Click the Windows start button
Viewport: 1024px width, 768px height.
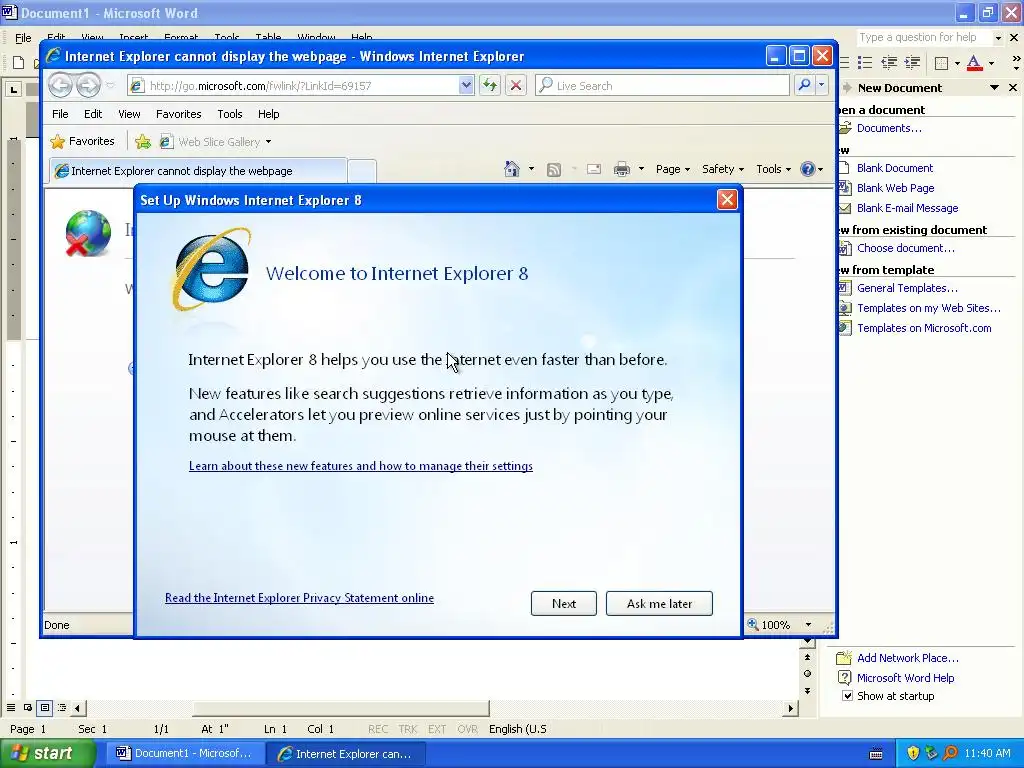pos(47,754)
